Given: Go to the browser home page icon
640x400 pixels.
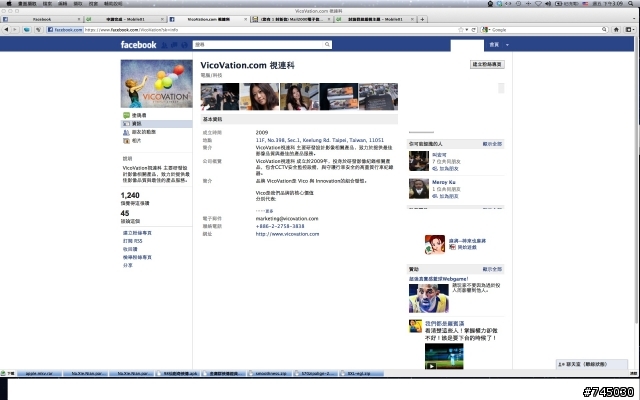Looking at the screenshot, I should pos(616,29).
